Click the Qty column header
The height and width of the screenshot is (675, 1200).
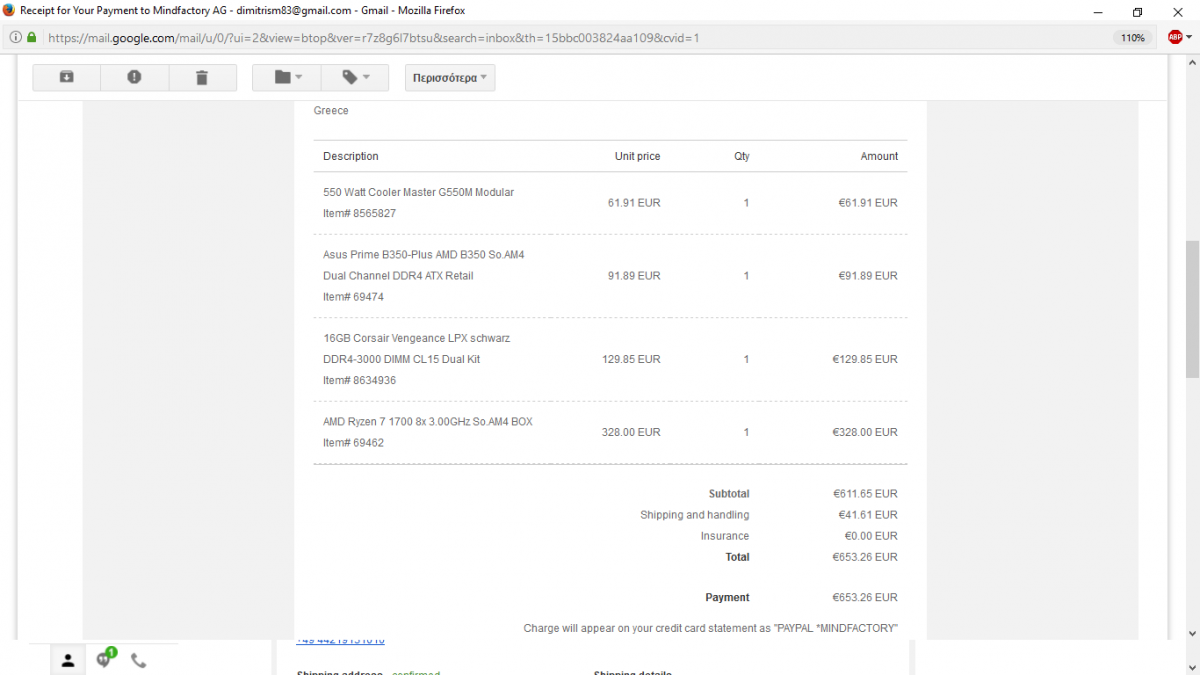point(741,156)
